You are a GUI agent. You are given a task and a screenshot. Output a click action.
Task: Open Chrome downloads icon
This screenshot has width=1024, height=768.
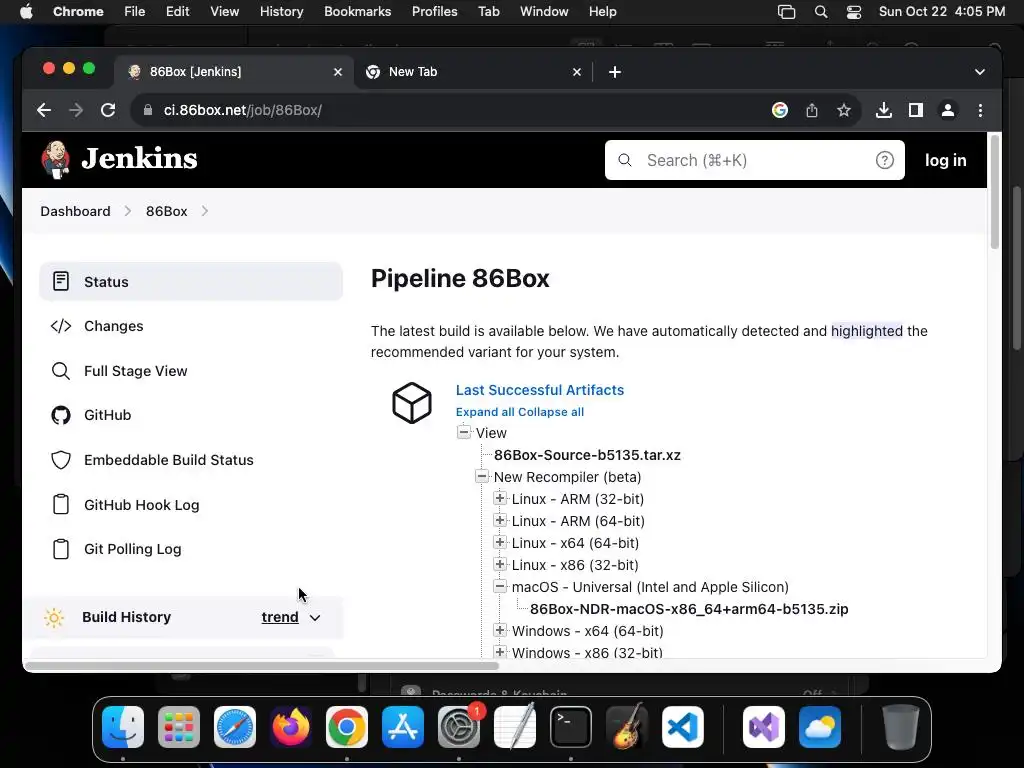click(884, 110)
